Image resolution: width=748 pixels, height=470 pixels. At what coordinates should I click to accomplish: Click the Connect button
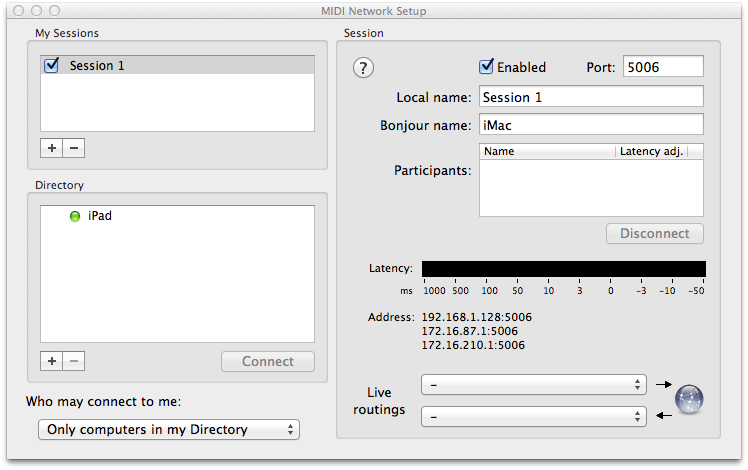[268, 361]
